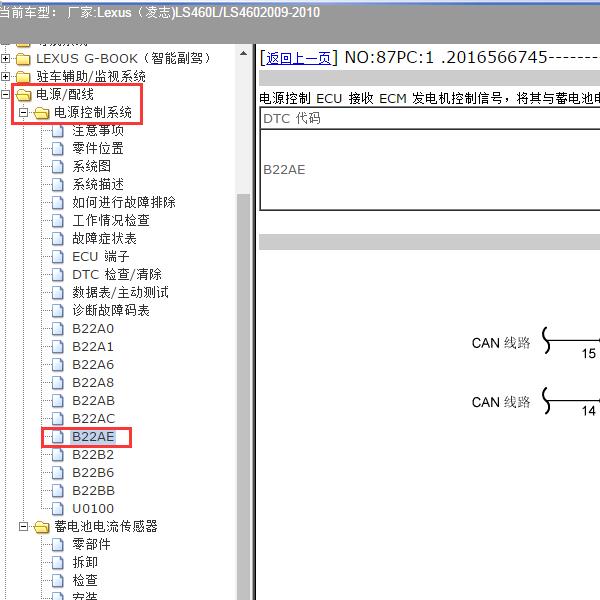Open the 拆卸 page
Image resolution: width=600 pixels, height=600 pixels.
[85, 562]
